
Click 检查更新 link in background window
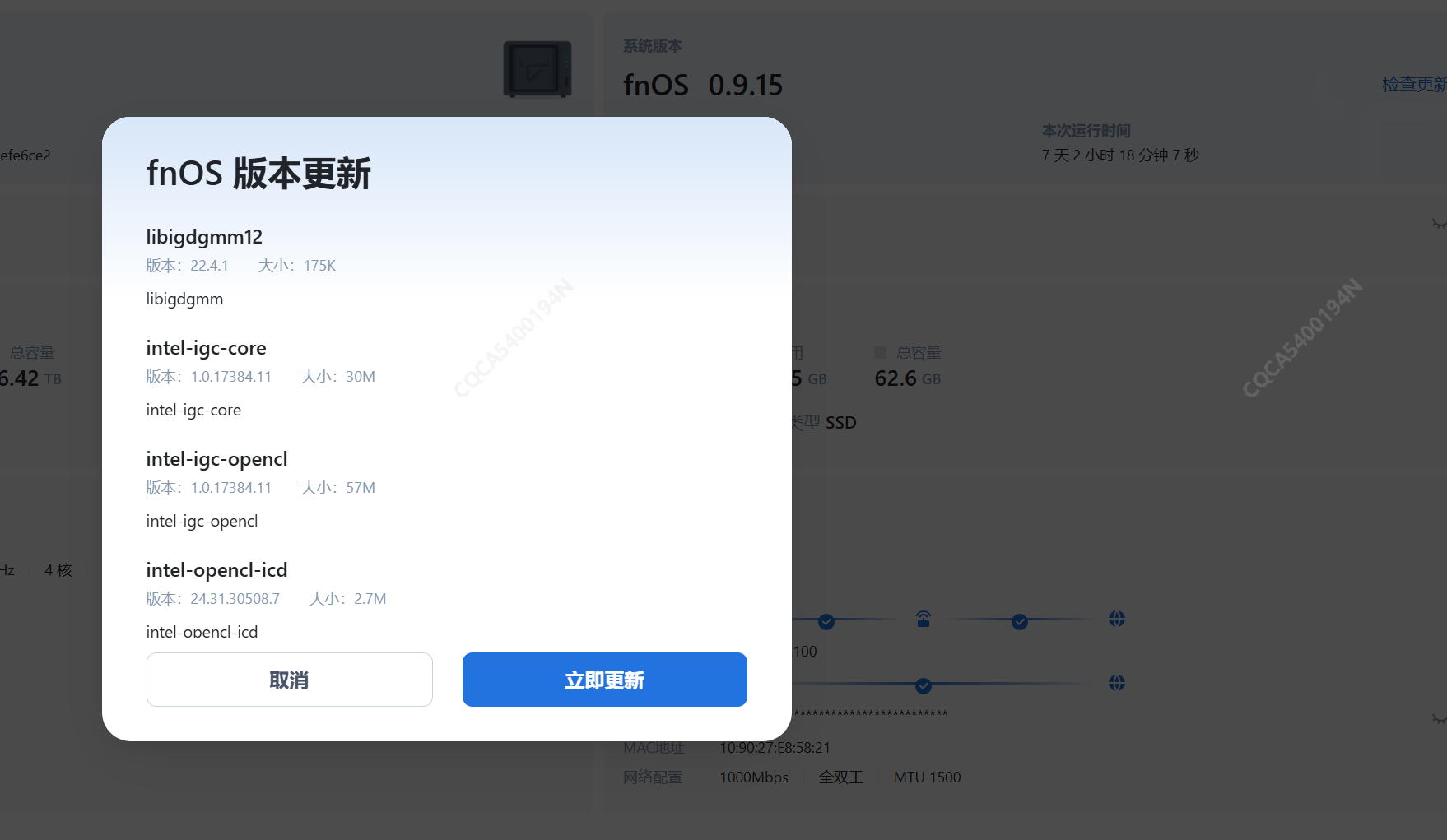[x=1413, y=84]
